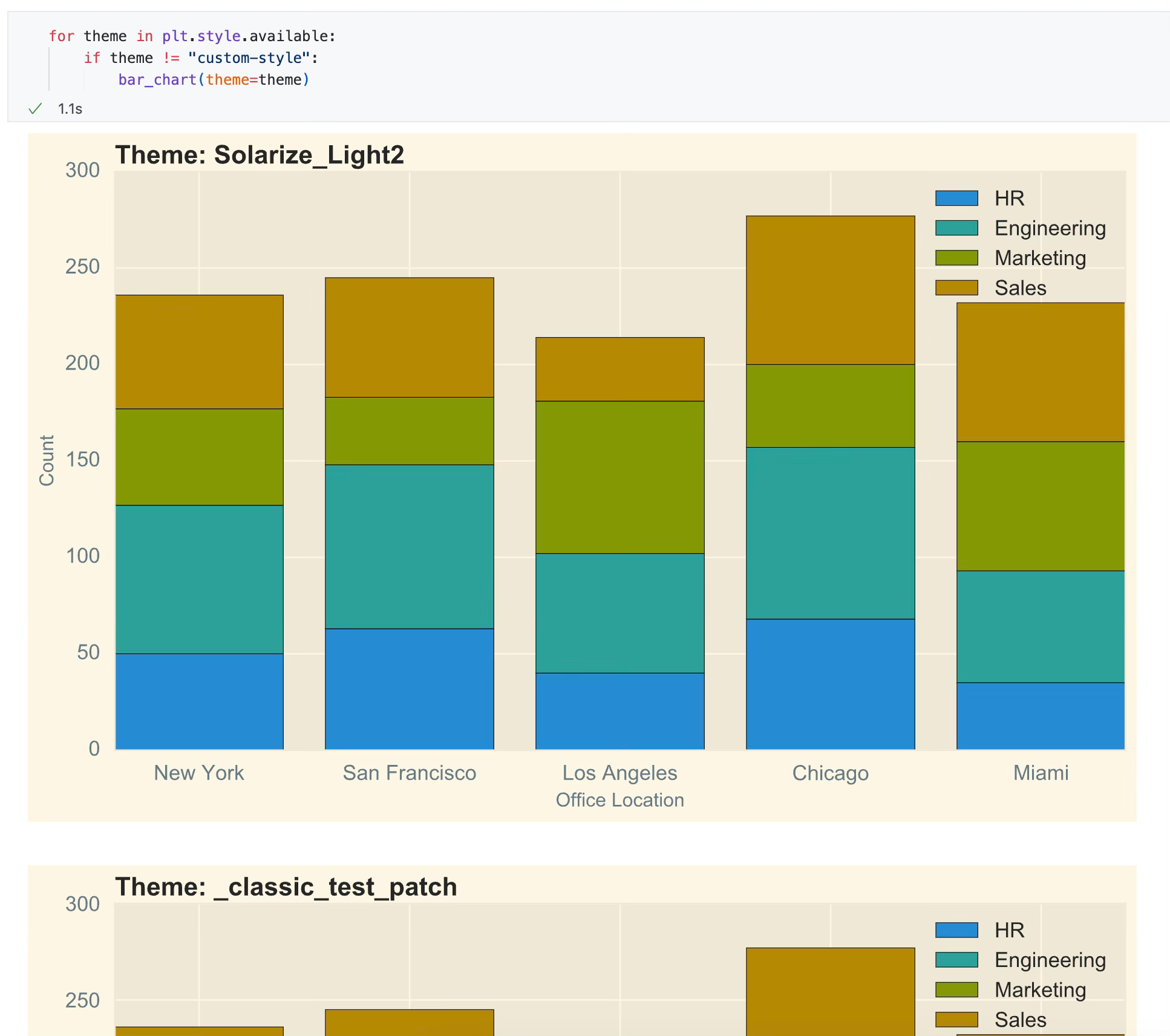Select San Francisco teal Engineering bar segment
Viewport: 1170px width, 1036px height.
409,546
